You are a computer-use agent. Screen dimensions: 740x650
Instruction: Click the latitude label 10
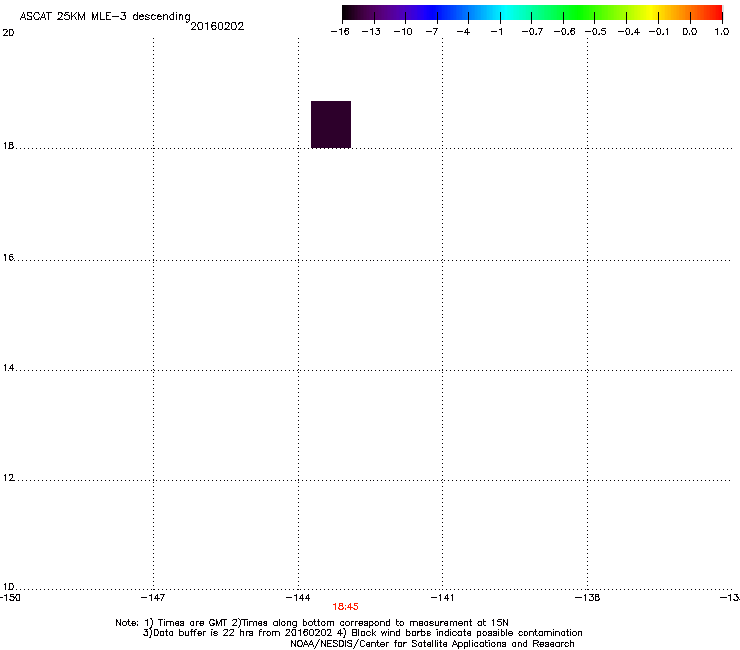coord(8,586)
